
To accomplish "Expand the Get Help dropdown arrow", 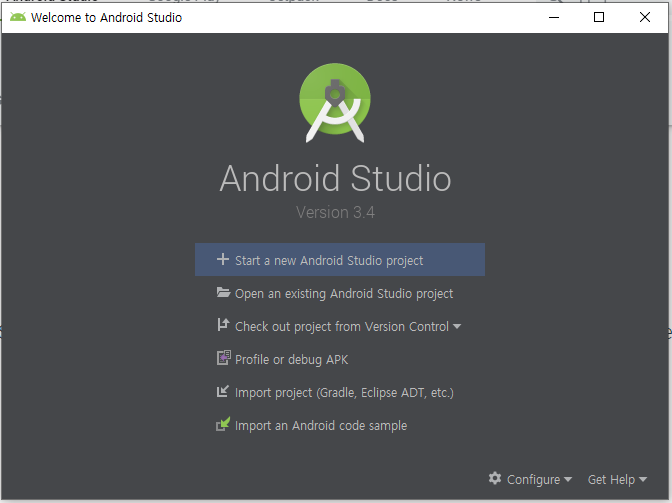I will (x=643, y=479).
